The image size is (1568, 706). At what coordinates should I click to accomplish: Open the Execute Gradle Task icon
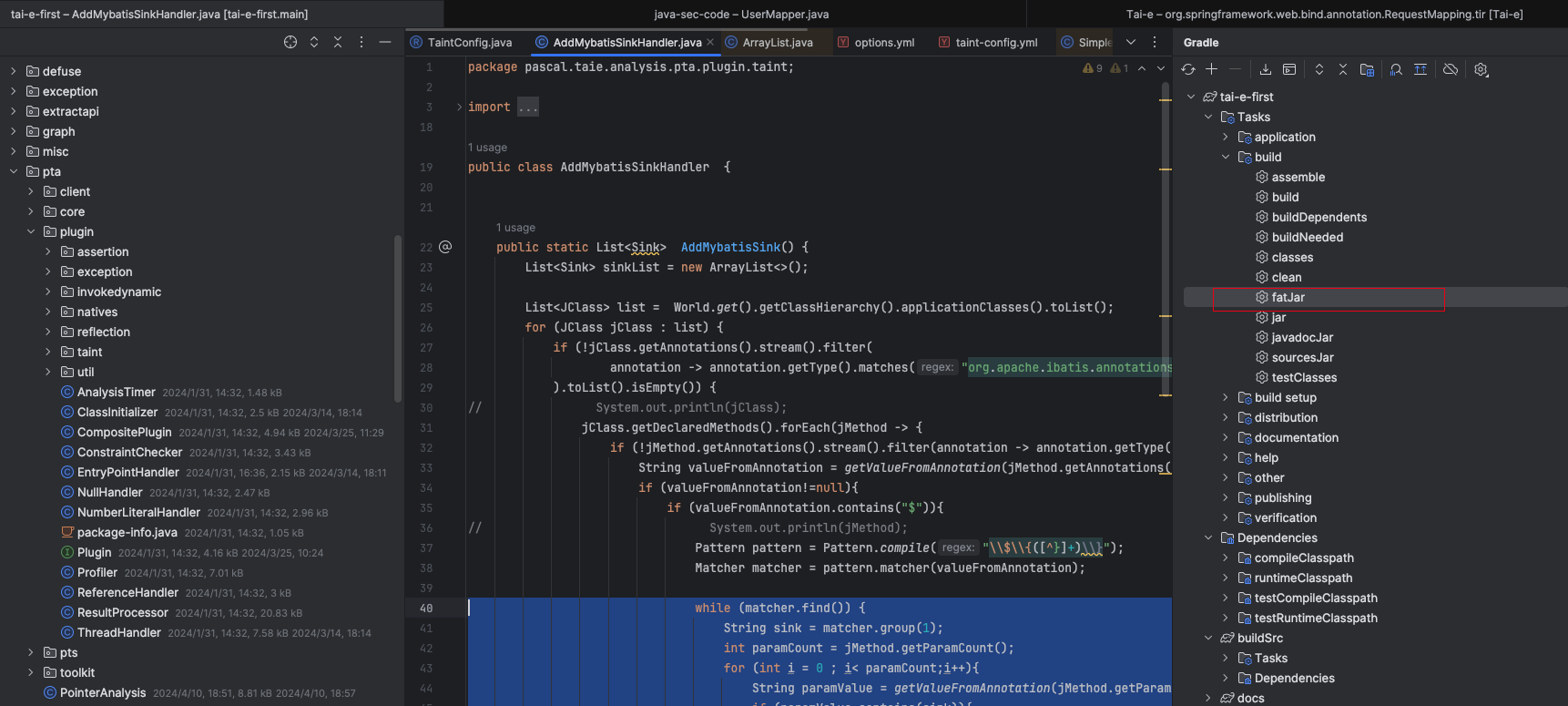tap(1289, 69)
